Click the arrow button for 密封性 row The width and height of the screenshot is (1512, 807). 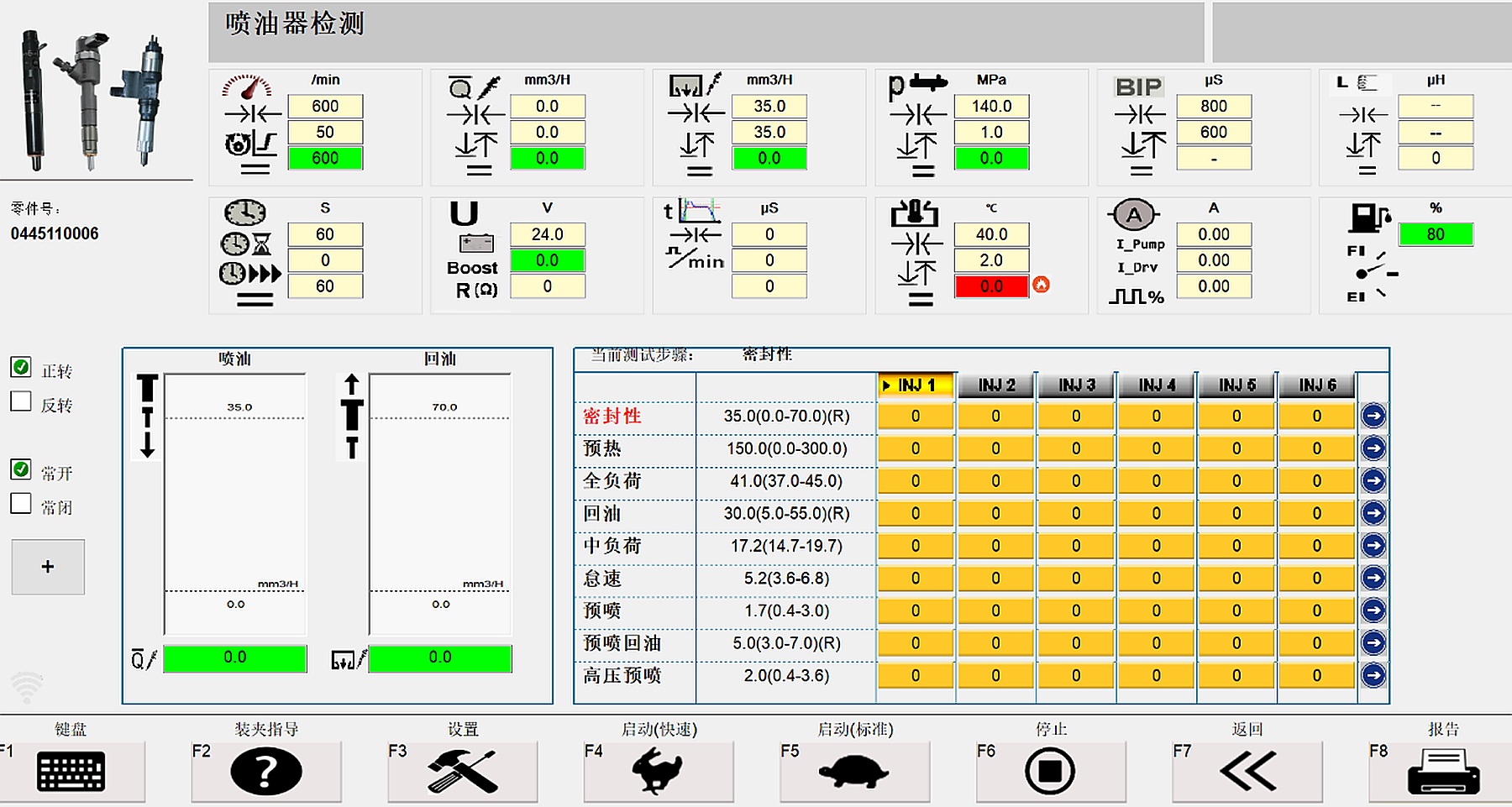[1373, 416]
